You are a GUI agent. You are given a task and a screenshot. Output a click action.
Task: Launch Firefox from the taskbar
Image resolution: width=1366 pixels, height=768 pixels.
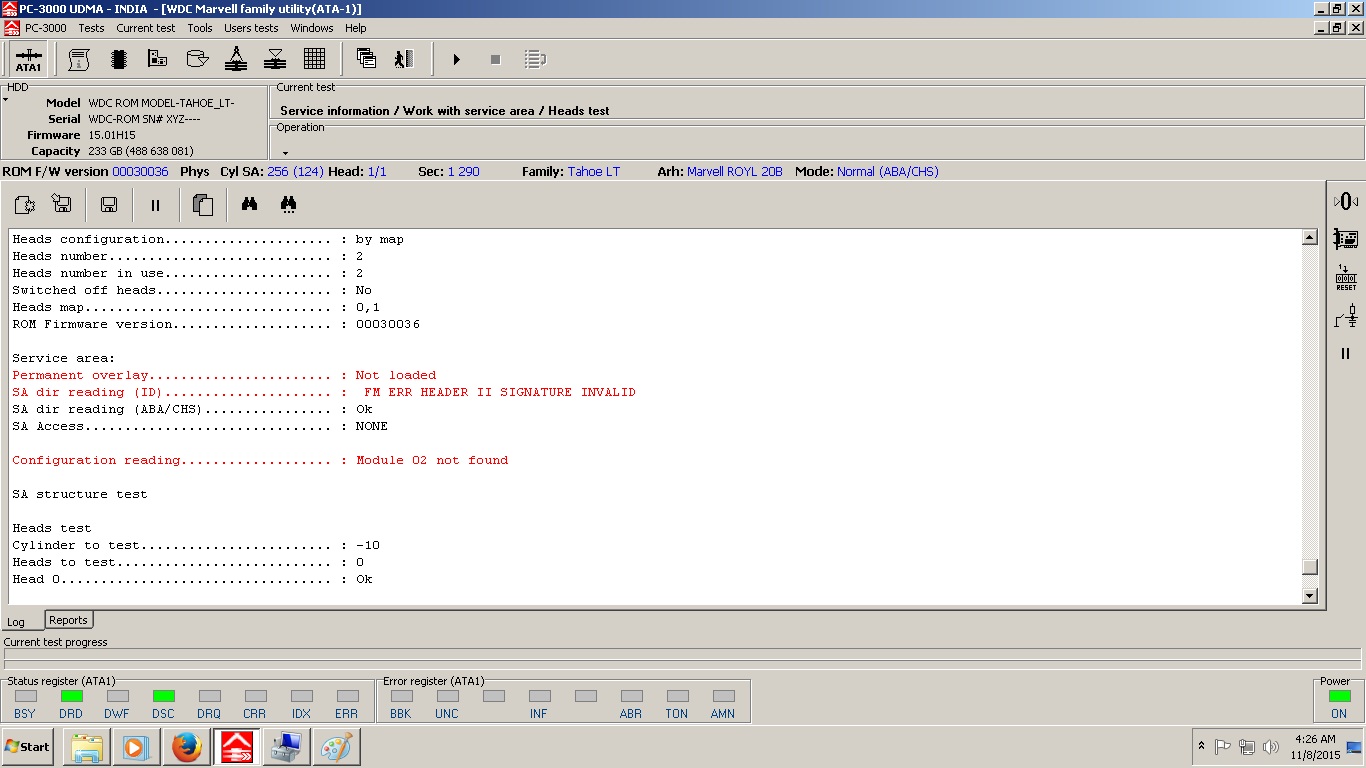[x=187, y=747]
